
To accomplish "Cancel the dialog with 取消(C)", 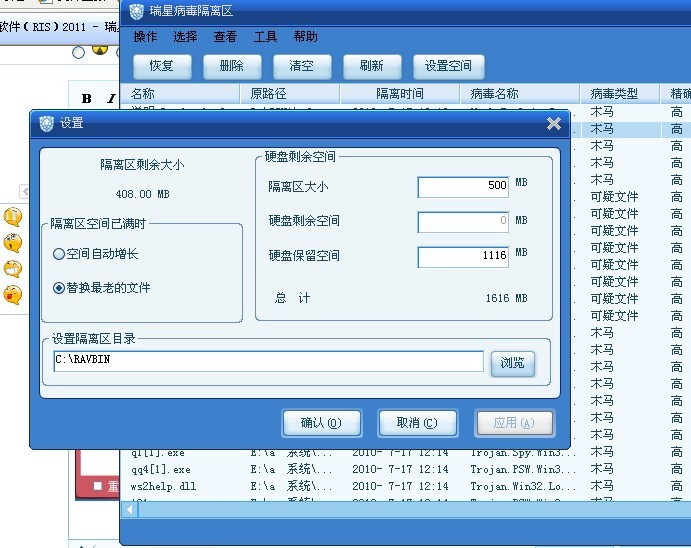I will point(417,423).
